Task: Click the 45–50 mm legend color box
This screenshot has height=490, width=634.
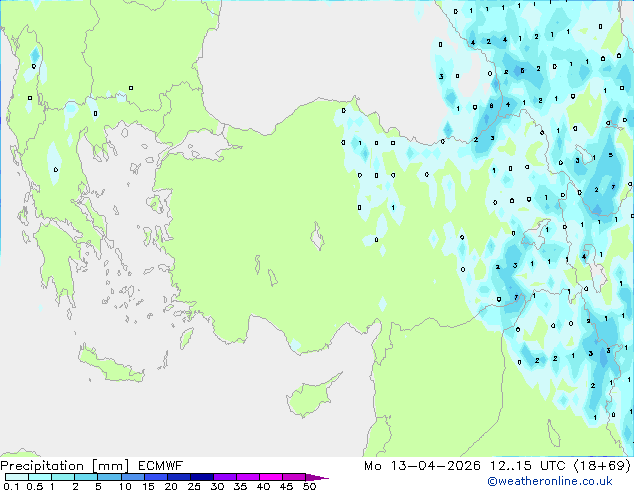Action: tap(294, 477)
